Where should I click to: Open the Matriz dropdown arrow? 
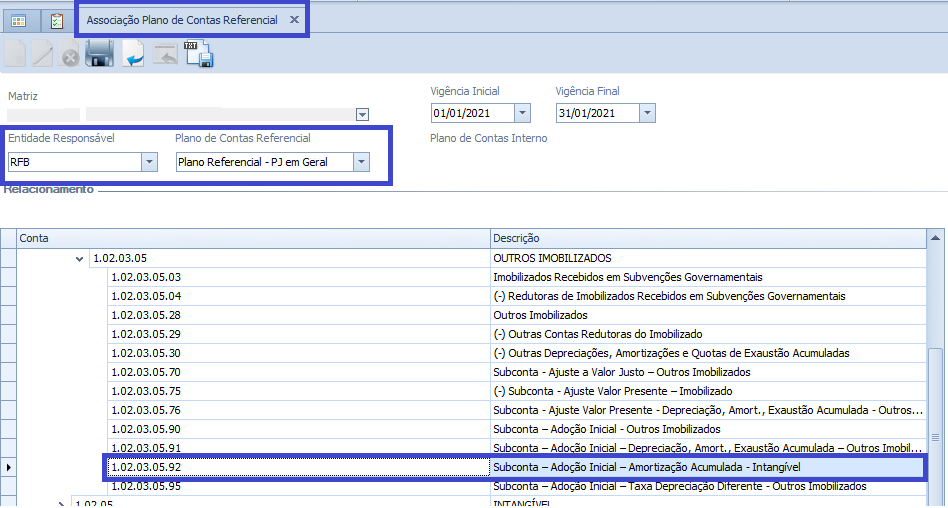pos(362,114)
